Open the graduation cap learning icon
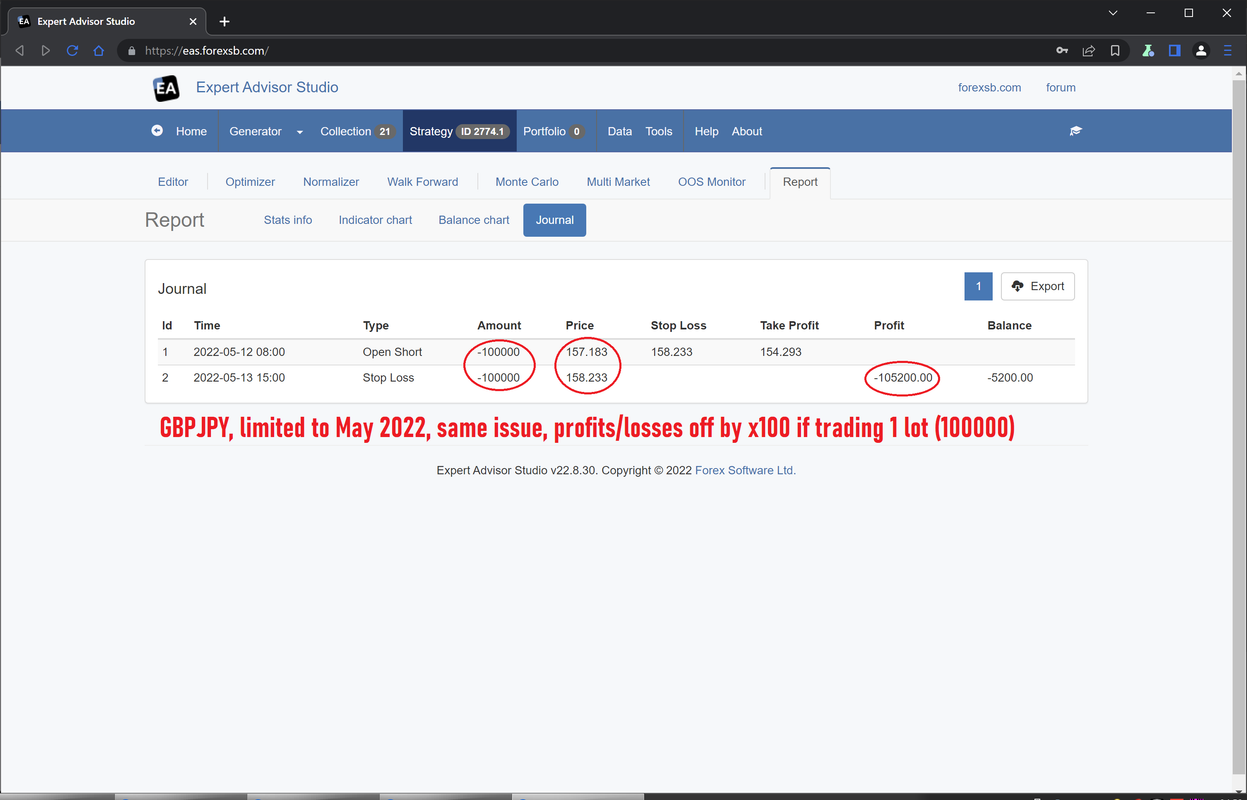 coord(1076,131)
